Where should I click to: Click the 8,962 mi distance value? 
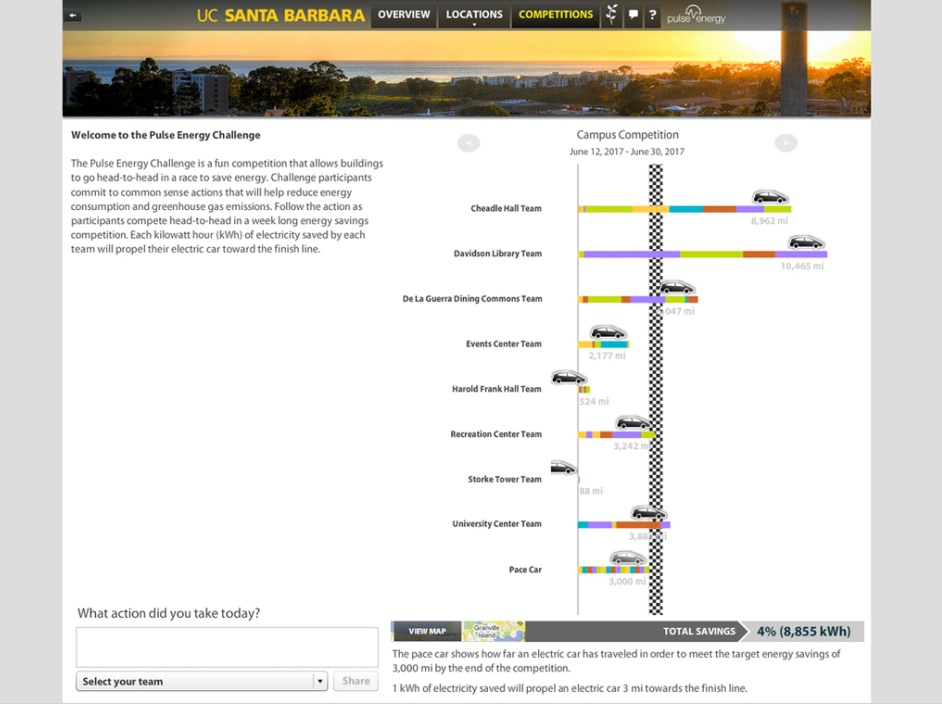(769, 221)
